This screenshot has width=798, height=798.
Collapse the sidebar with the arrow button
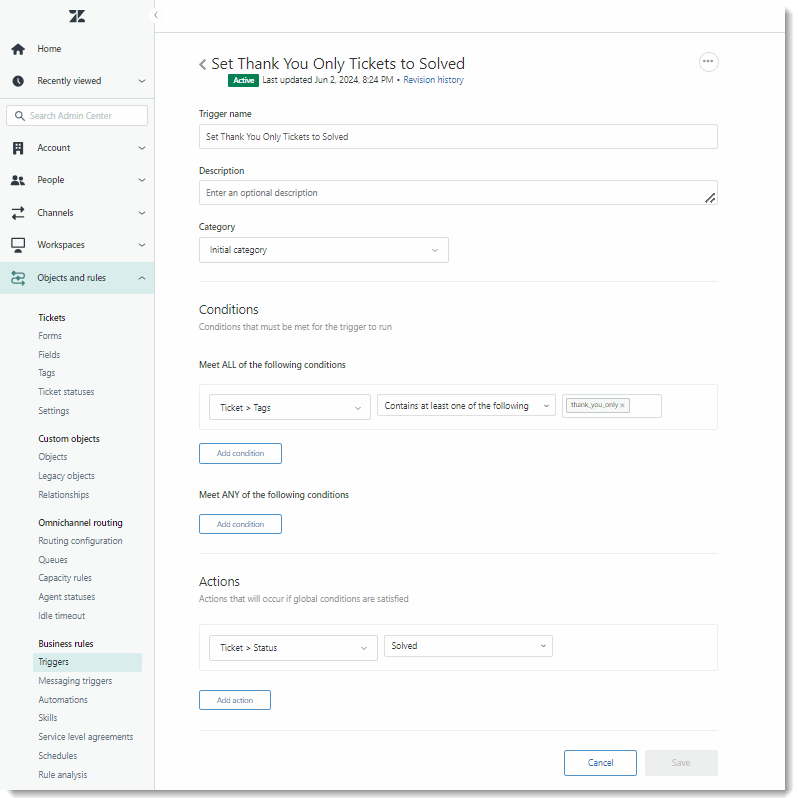click(156, 15)
